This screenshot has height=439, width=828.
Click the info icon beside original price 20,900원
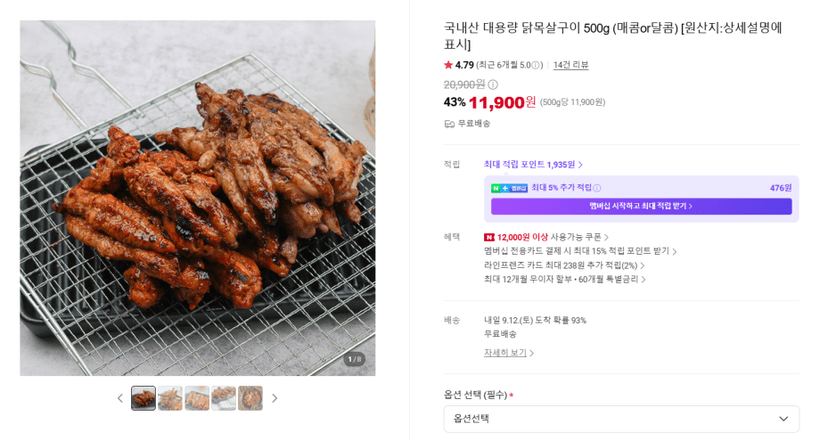(493, 85)
